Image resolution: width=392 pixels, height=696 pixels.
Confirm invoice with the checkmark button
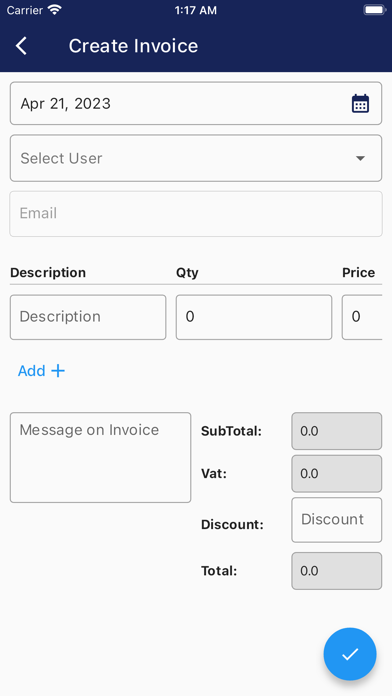(x=350, y=654)
